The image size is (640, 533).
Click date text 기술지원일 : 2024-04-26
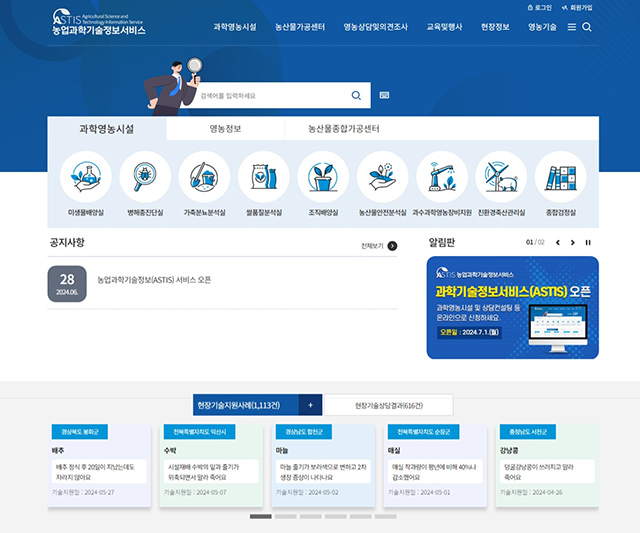pyautogui.click(x=531, y=492)
